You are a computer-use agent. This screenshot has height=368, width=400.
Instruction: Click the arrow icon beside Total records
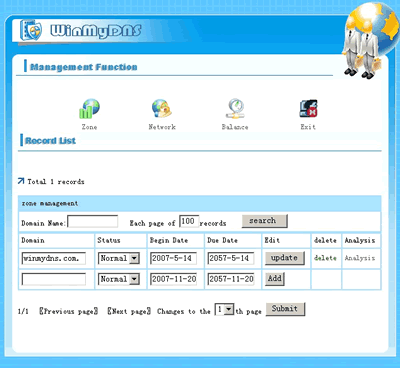tap(21, 181)
